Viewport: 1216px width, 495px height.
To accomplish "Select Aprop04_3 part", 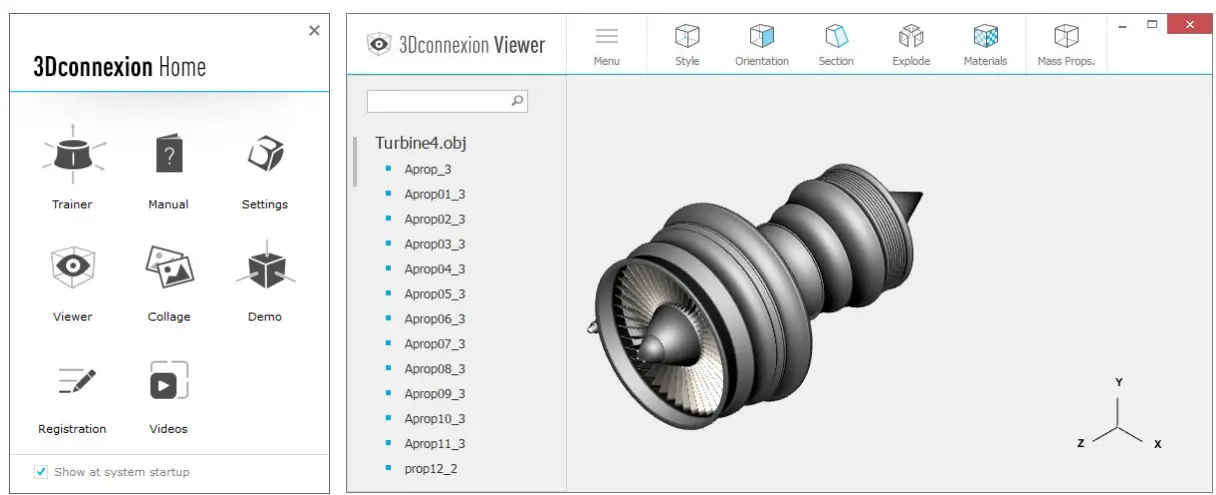I will pyautogui.click(x=435, y=269).
